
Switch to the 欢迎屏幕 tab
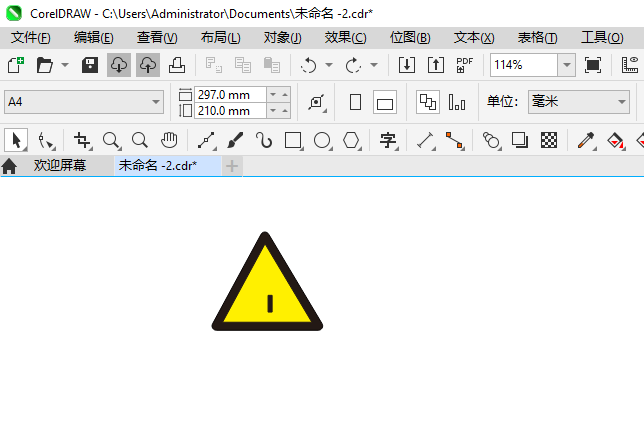(x=60, y=165)
